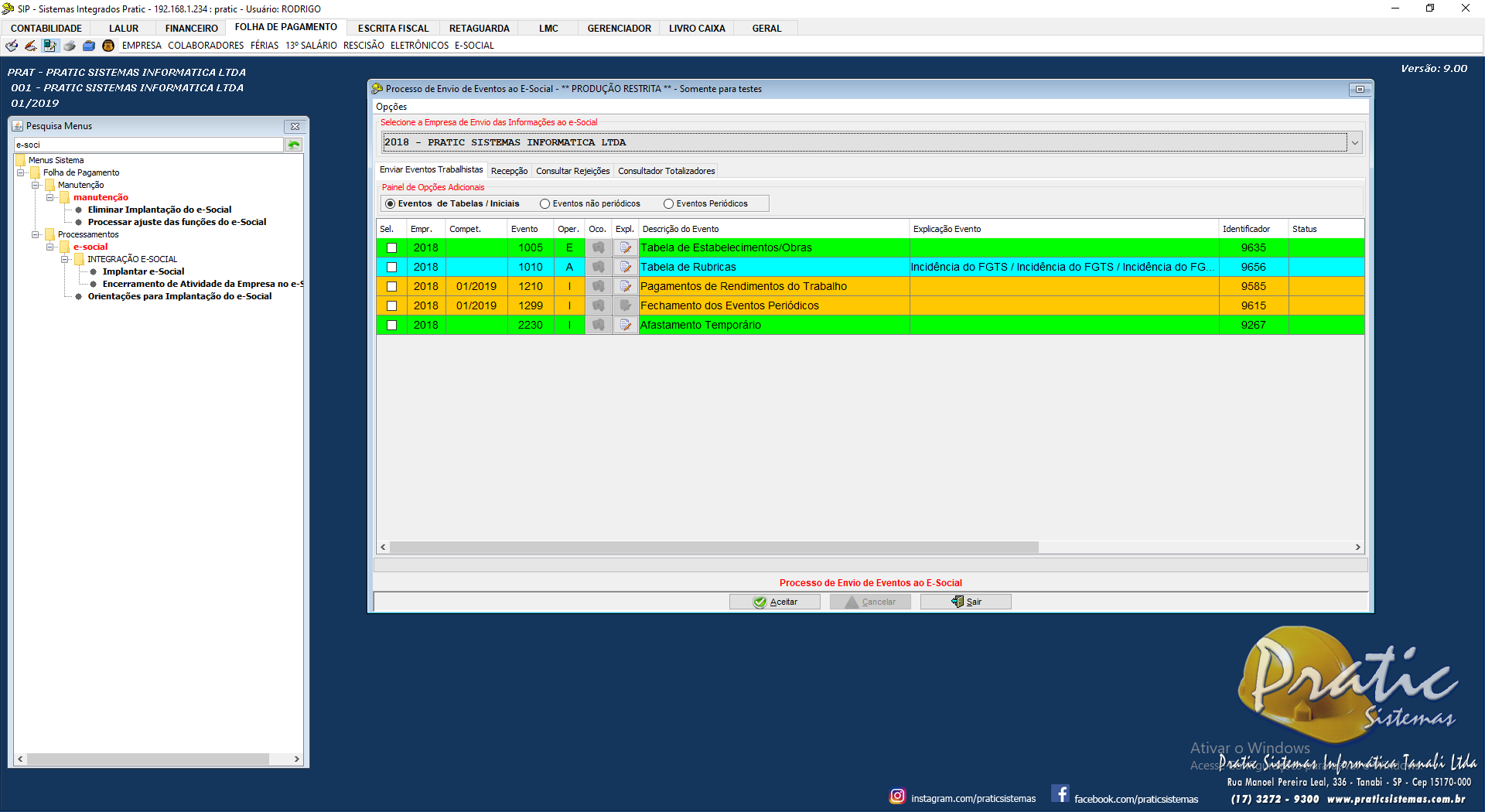Click the Sair button
This screenshot has width=1485, height=812.
point(965,602)
